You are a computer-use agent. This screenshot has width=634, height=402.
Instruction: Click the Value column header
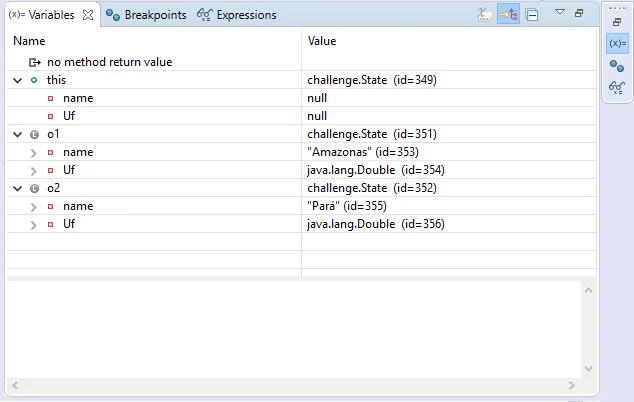point(322,41)
